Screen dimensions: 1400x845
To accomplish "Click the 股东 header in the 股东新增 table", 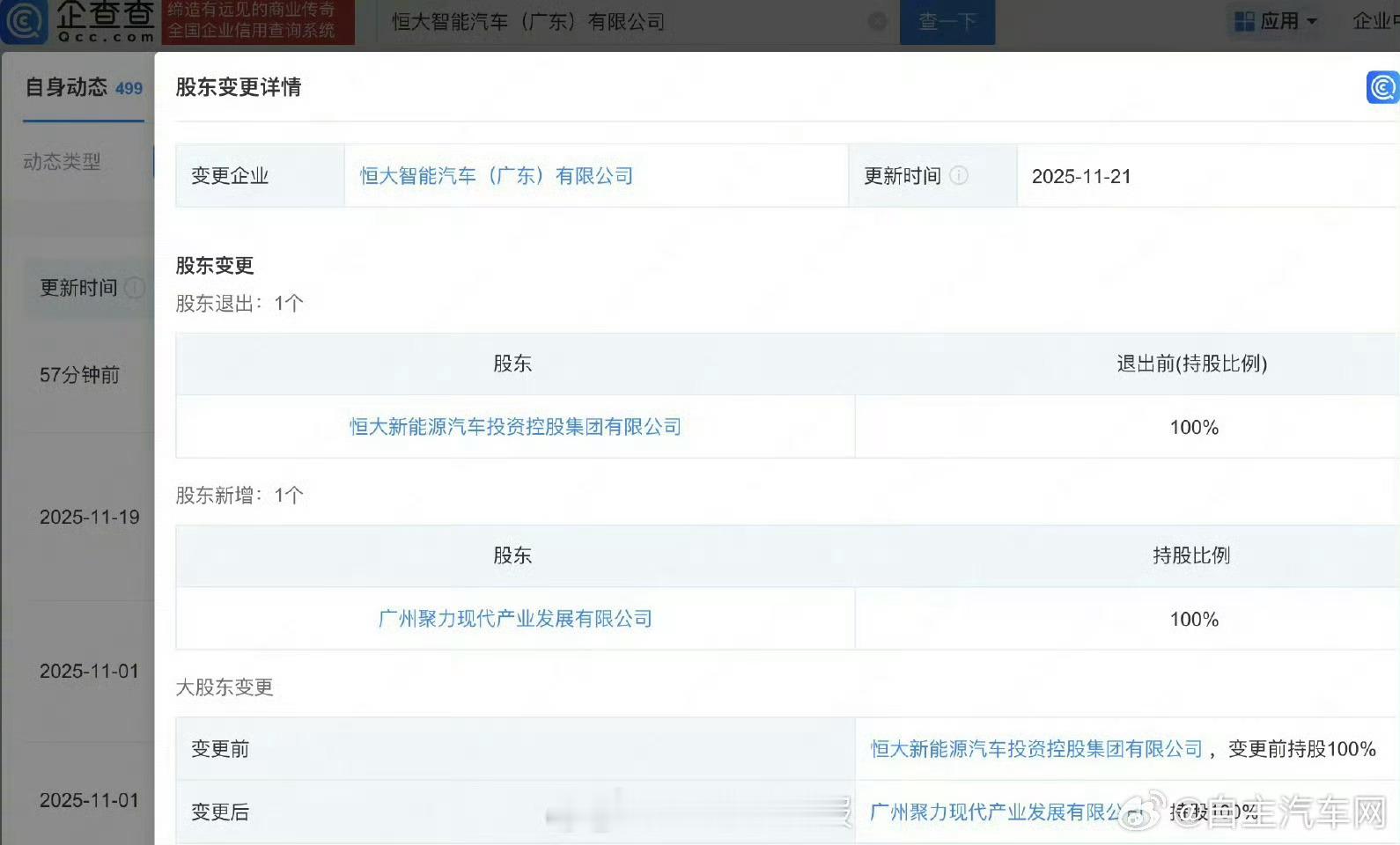I will pos(512,555).
